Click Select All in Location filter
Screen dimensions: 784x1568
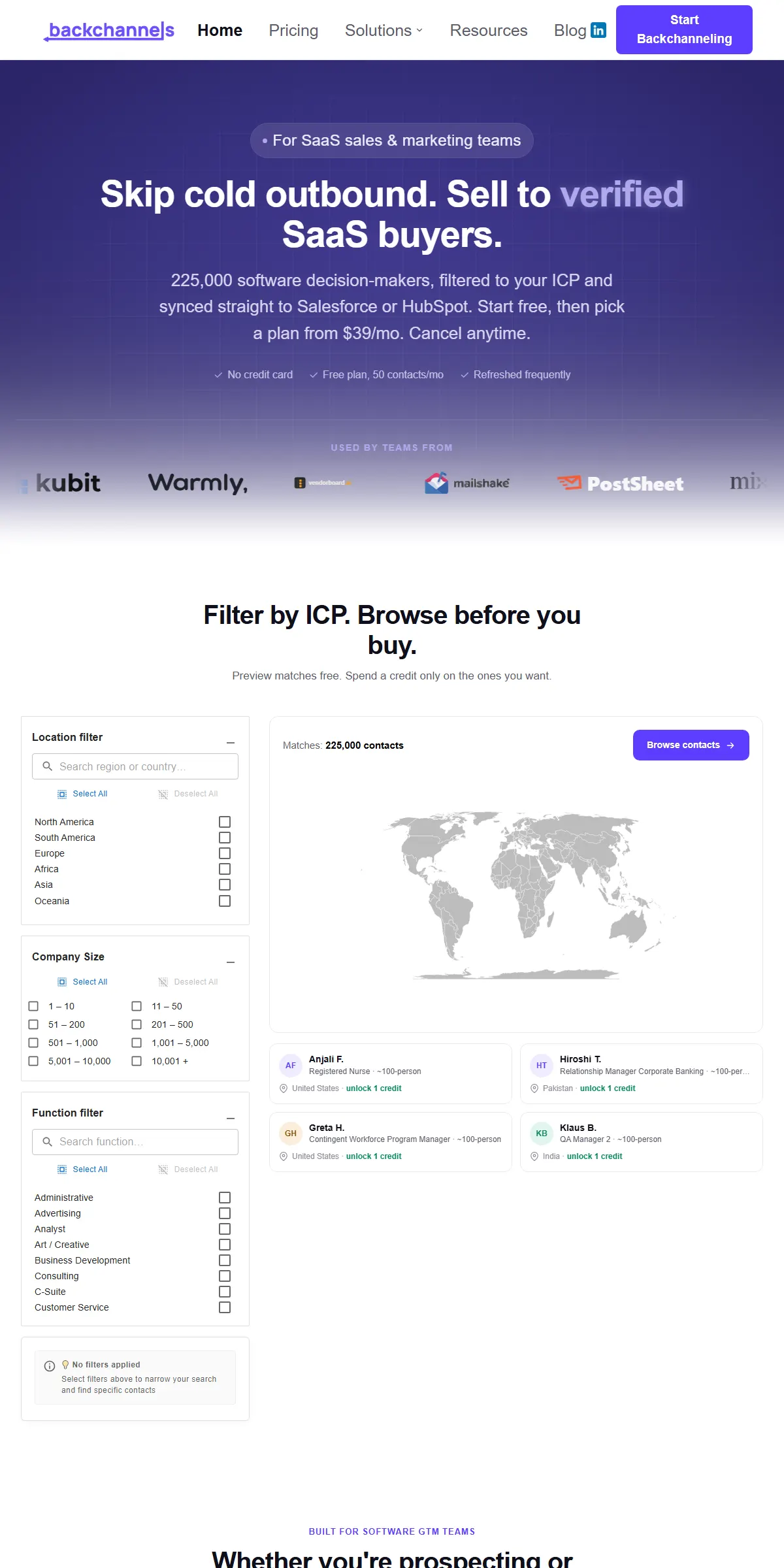coord(82,794)
